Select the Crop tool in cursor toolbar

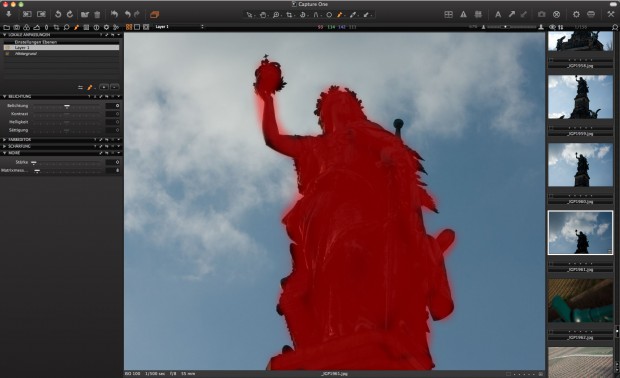pyautogui.click(x=289, y=15)
